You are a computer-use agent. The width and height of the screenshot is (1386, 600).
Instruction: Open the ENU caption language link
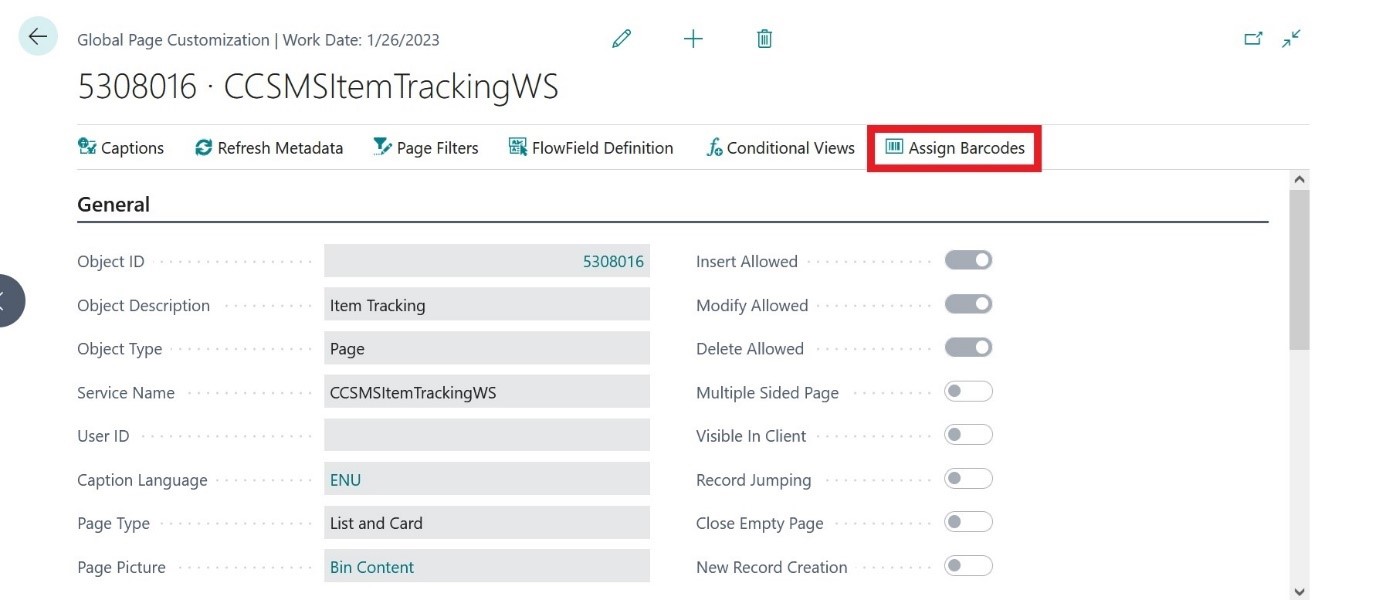tap(345, 479)
